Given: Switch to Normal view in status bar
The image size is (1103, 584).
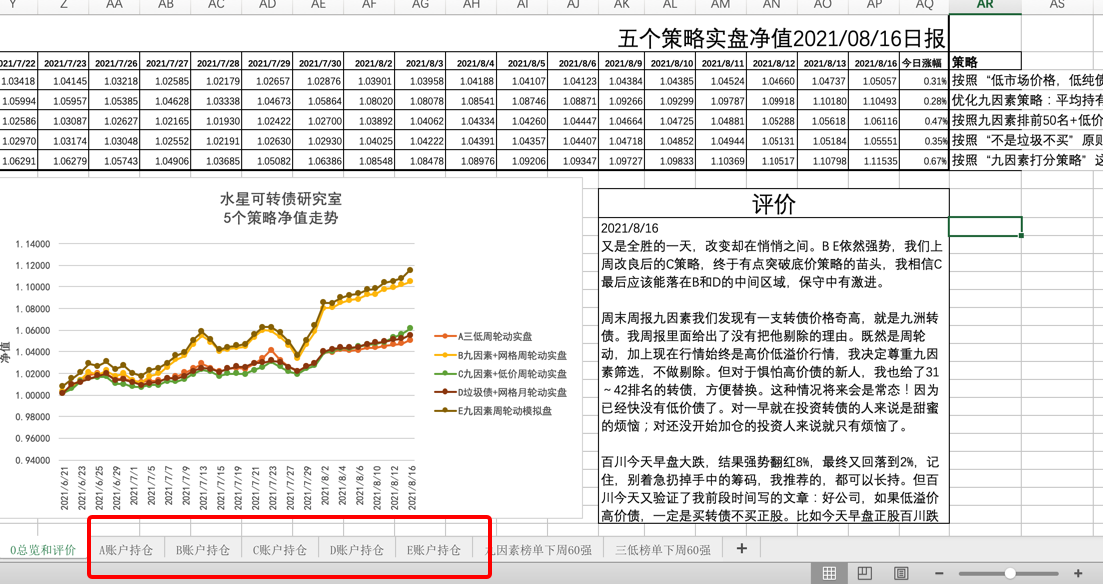Looking at the screenshot, I should point(829,573).
